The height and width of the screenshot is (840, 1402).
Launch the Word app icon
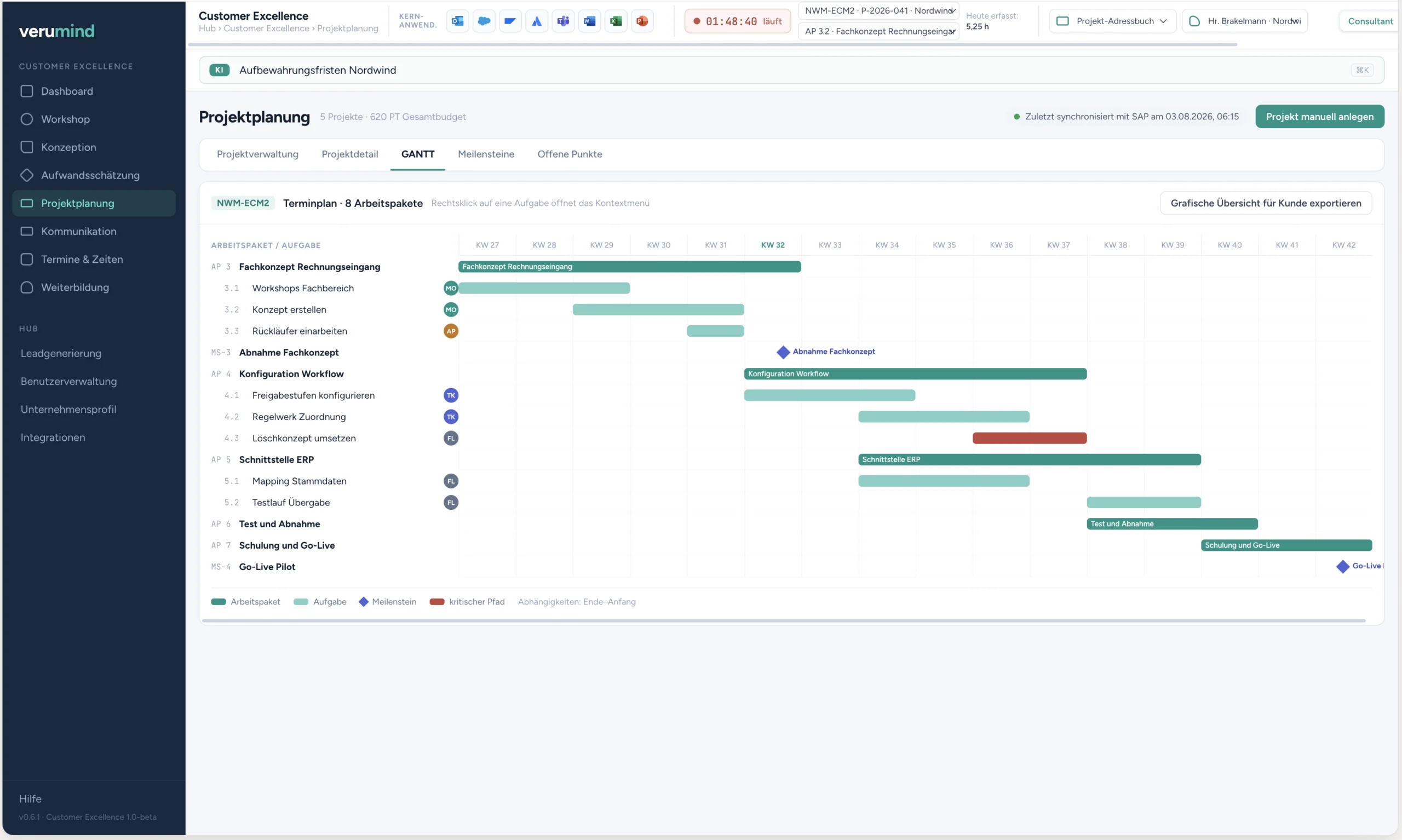point(589,21)
